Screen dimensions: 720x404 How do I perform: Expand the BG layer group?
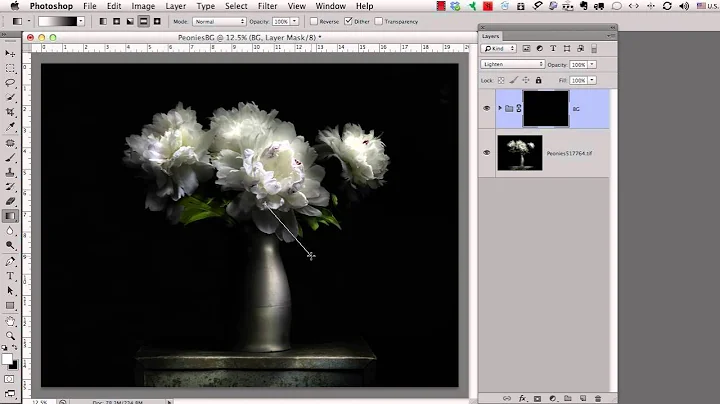point(499,107)
